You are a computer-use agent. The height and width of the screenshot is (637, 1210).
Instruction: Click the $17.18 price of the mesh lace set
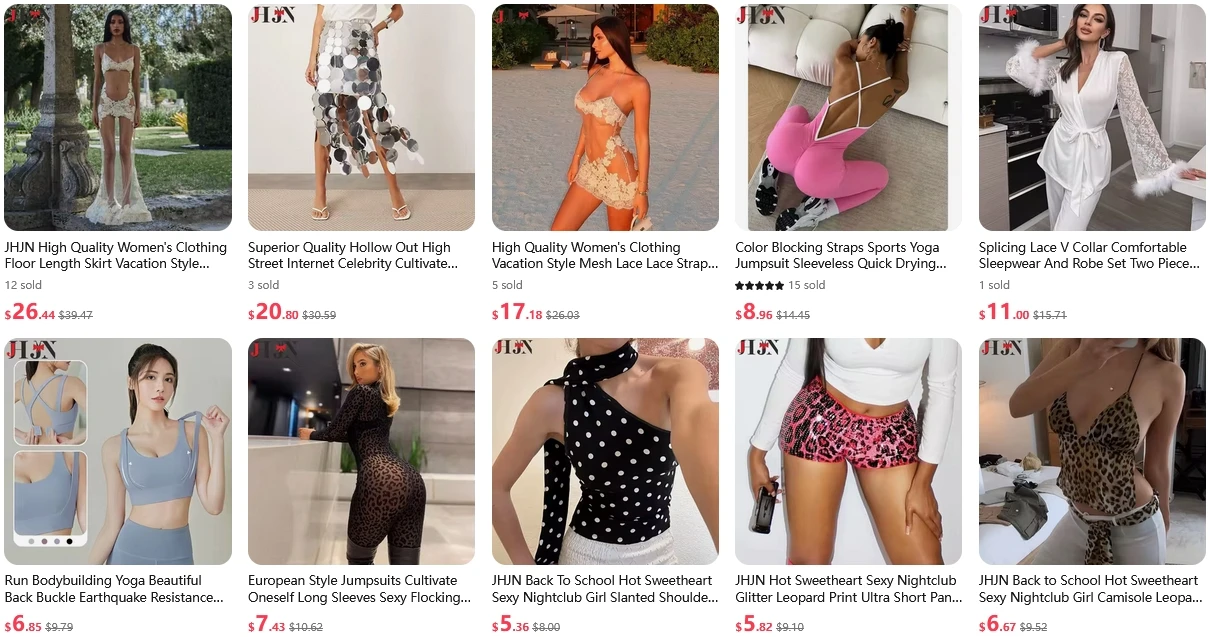[516, 312]
